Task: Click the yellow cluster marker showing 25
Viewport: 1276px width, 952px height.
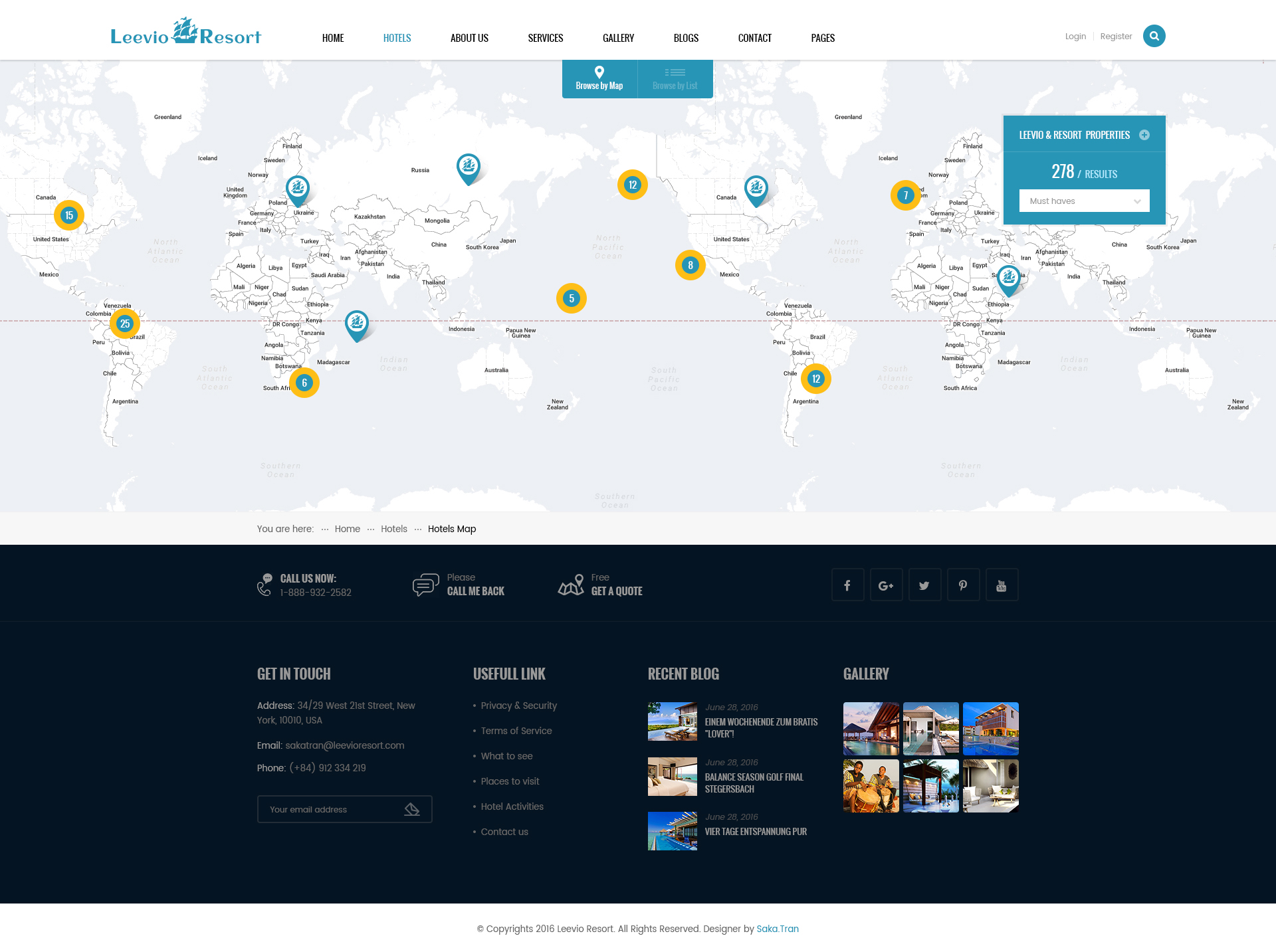Action: coord(125,324)
